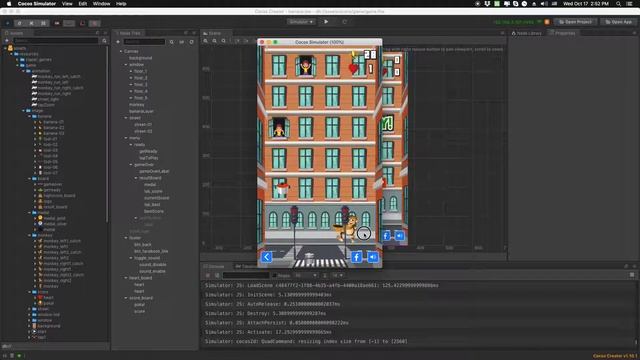Switch to the Properties tab

click(562, 33)
